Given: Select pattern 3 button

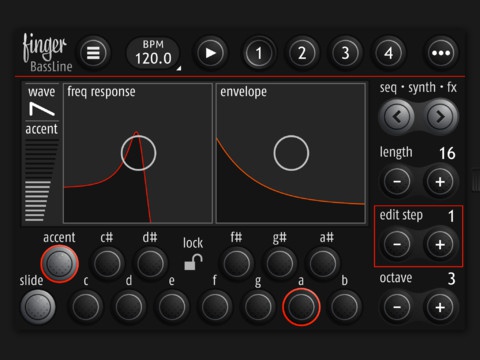Looking at the screenshot, I should click(345, 53).
